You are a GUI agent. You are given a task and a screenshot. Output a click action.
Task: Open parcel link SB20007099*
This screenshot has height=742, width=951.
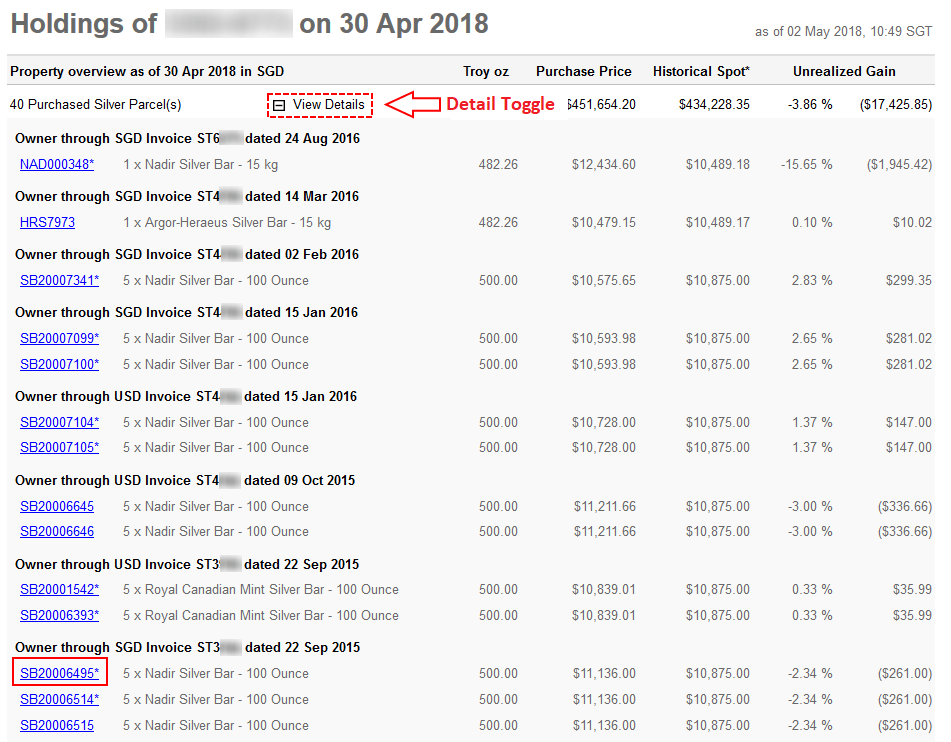59,338
